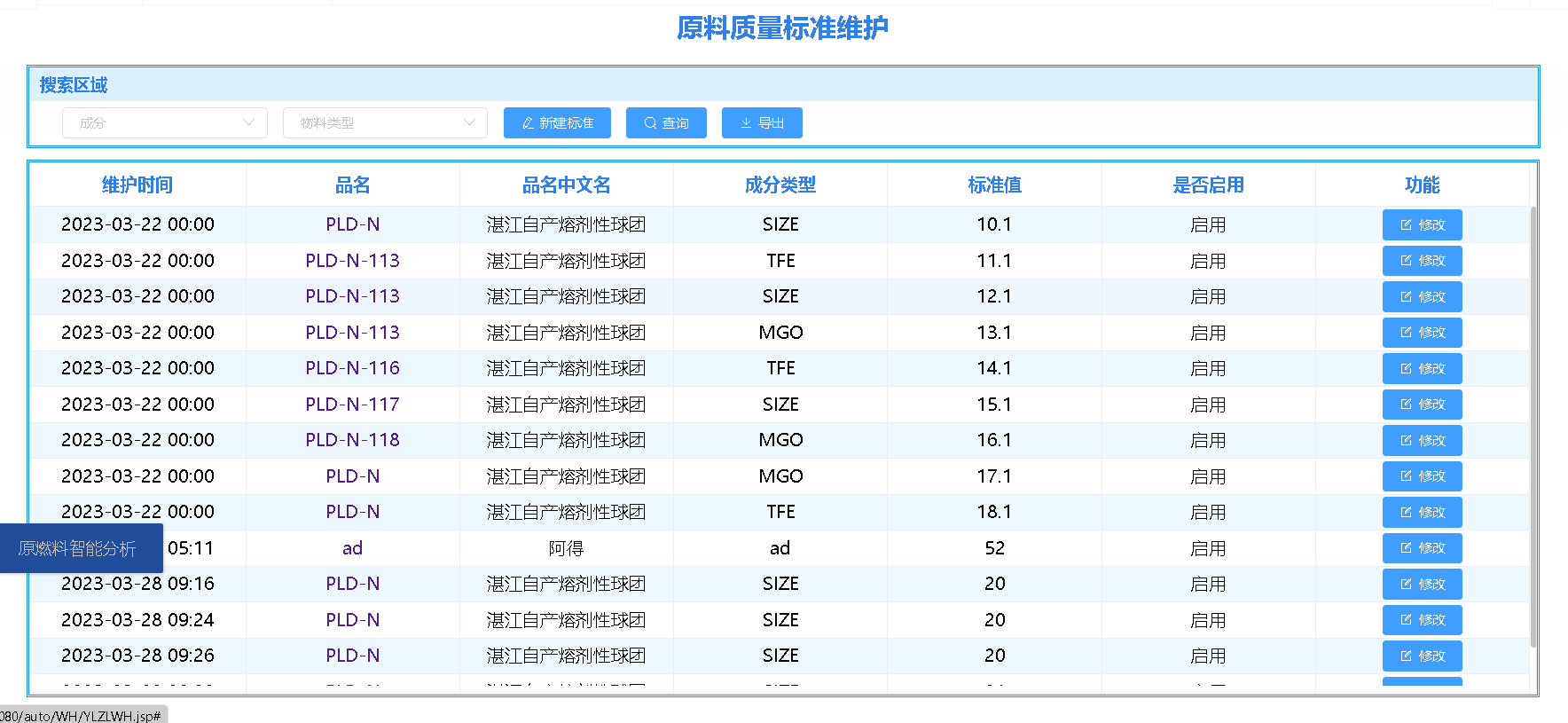Click 修改 for the 2023-03-28 09:24 row

(1422, 620)
